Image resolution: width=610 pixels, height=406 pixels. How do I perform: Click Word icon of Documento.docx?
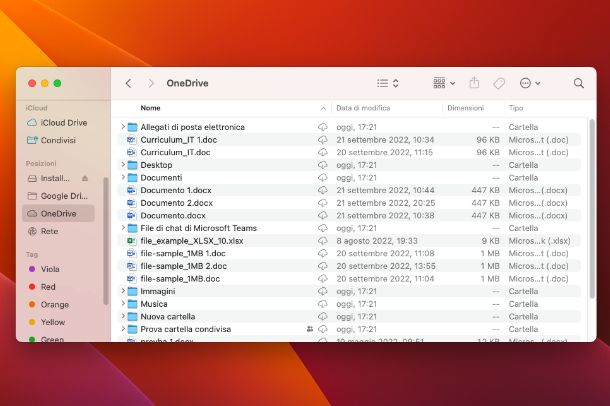click(x=131, y=215)
